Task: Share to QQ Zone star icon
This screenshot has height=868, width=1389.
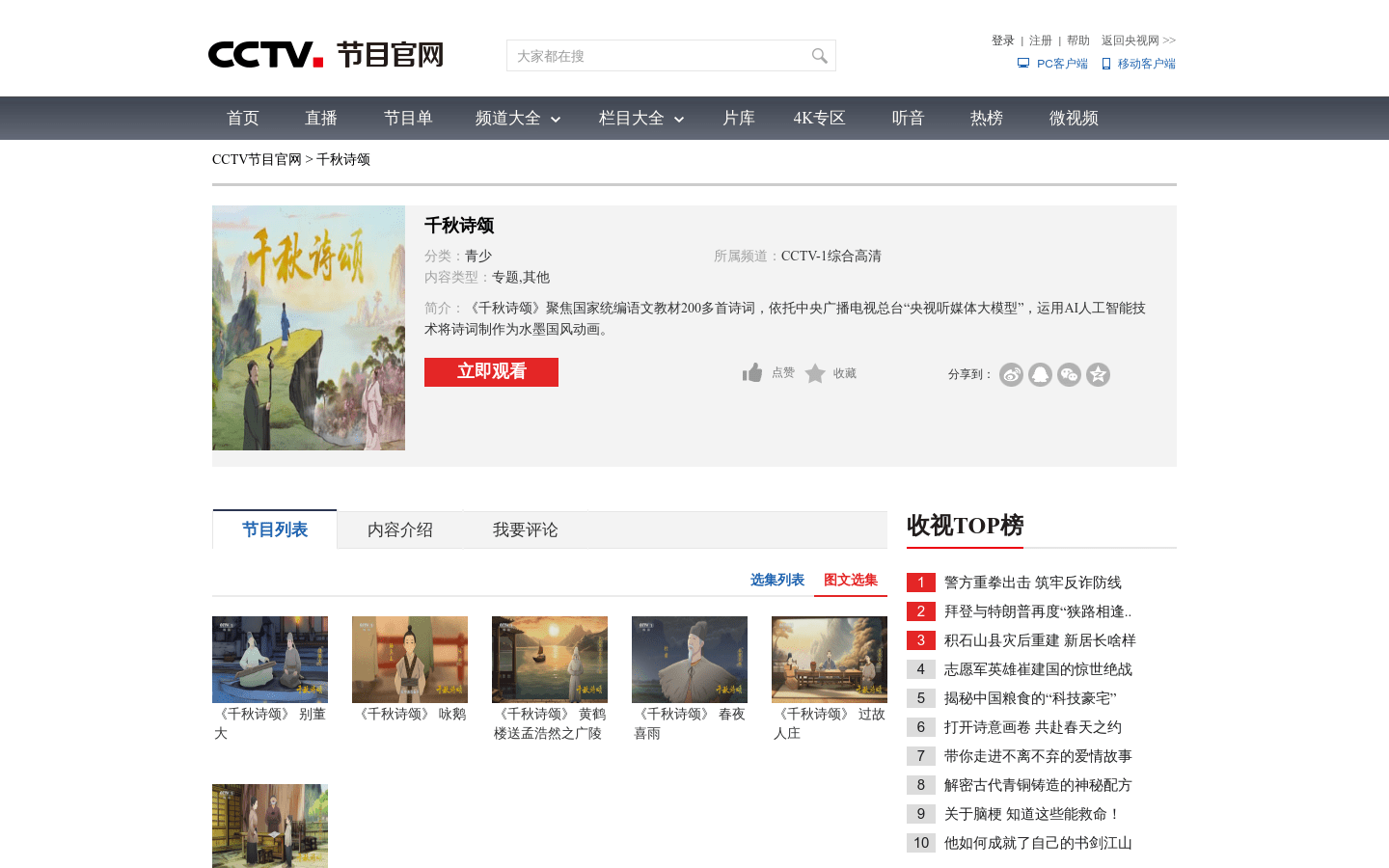Action: 1098,374
